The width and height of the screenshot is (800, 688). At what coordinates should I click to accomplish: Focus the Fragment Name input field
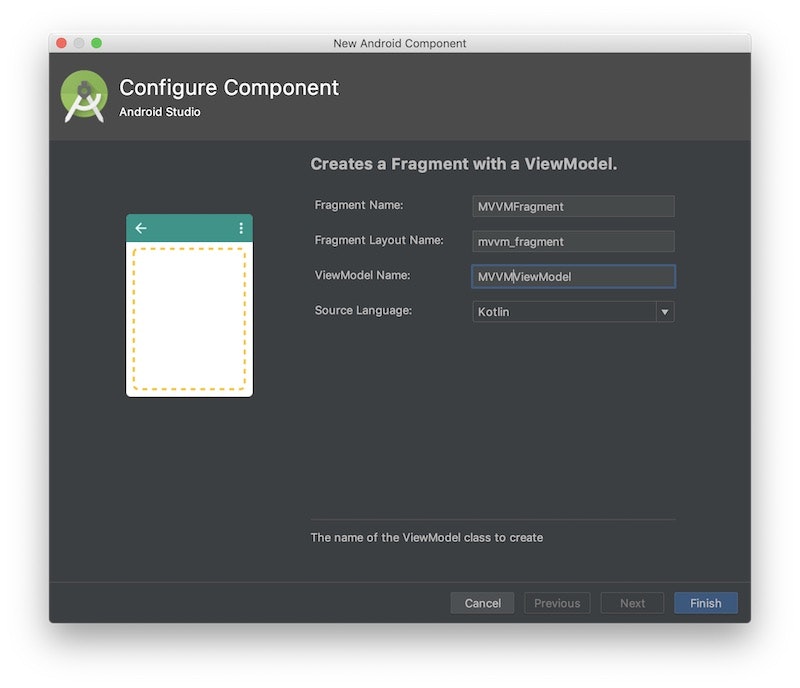click(573, 206)
